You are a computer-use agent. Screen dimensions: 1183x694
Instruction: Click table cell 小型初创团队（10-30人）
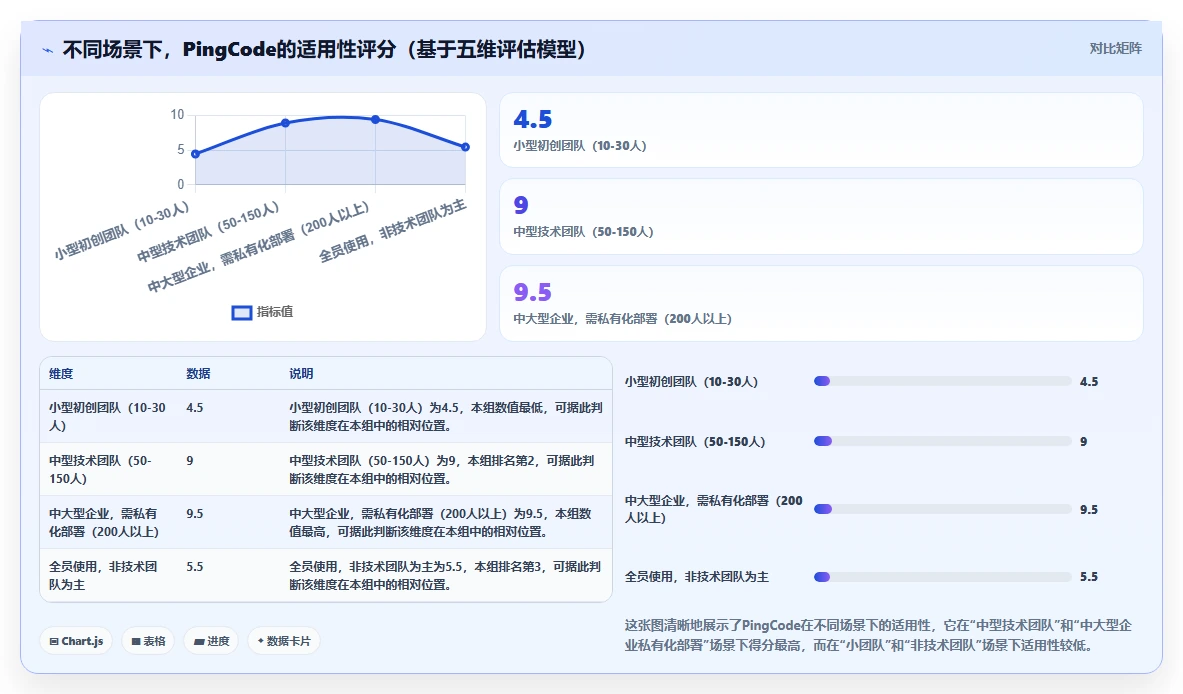[x=107, y=416]
